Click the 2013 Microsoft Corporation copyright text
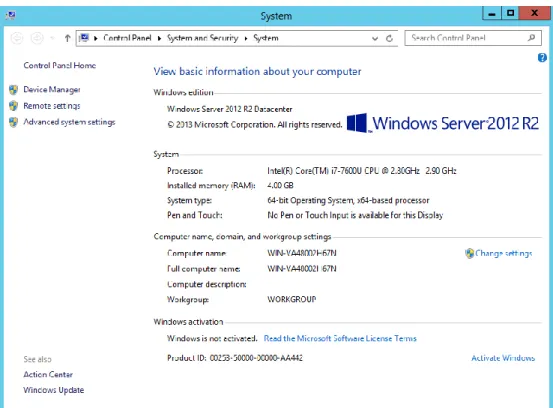 [255, 124]
